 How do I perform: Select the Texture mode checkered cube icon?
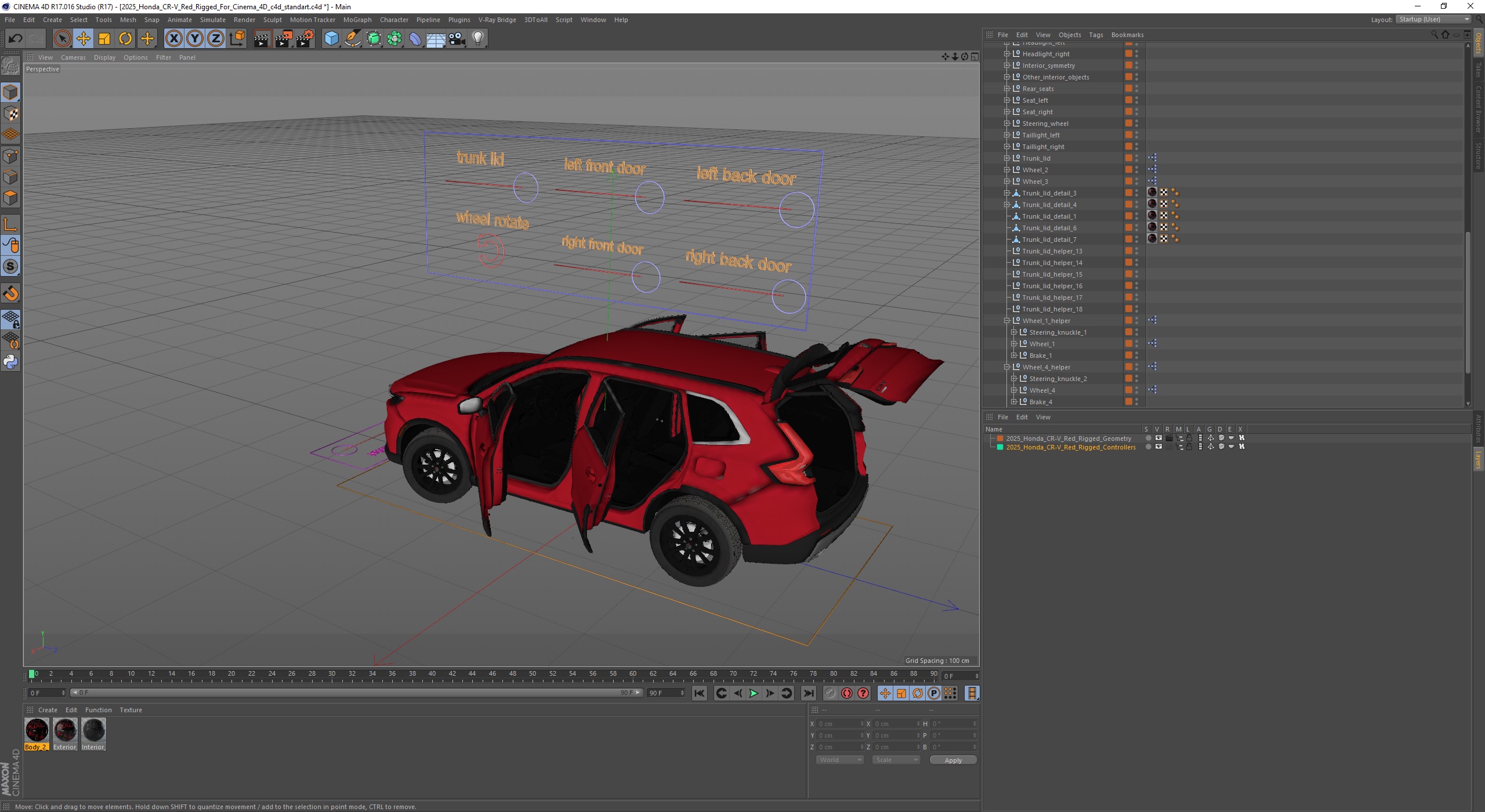[x=10, y=114]
